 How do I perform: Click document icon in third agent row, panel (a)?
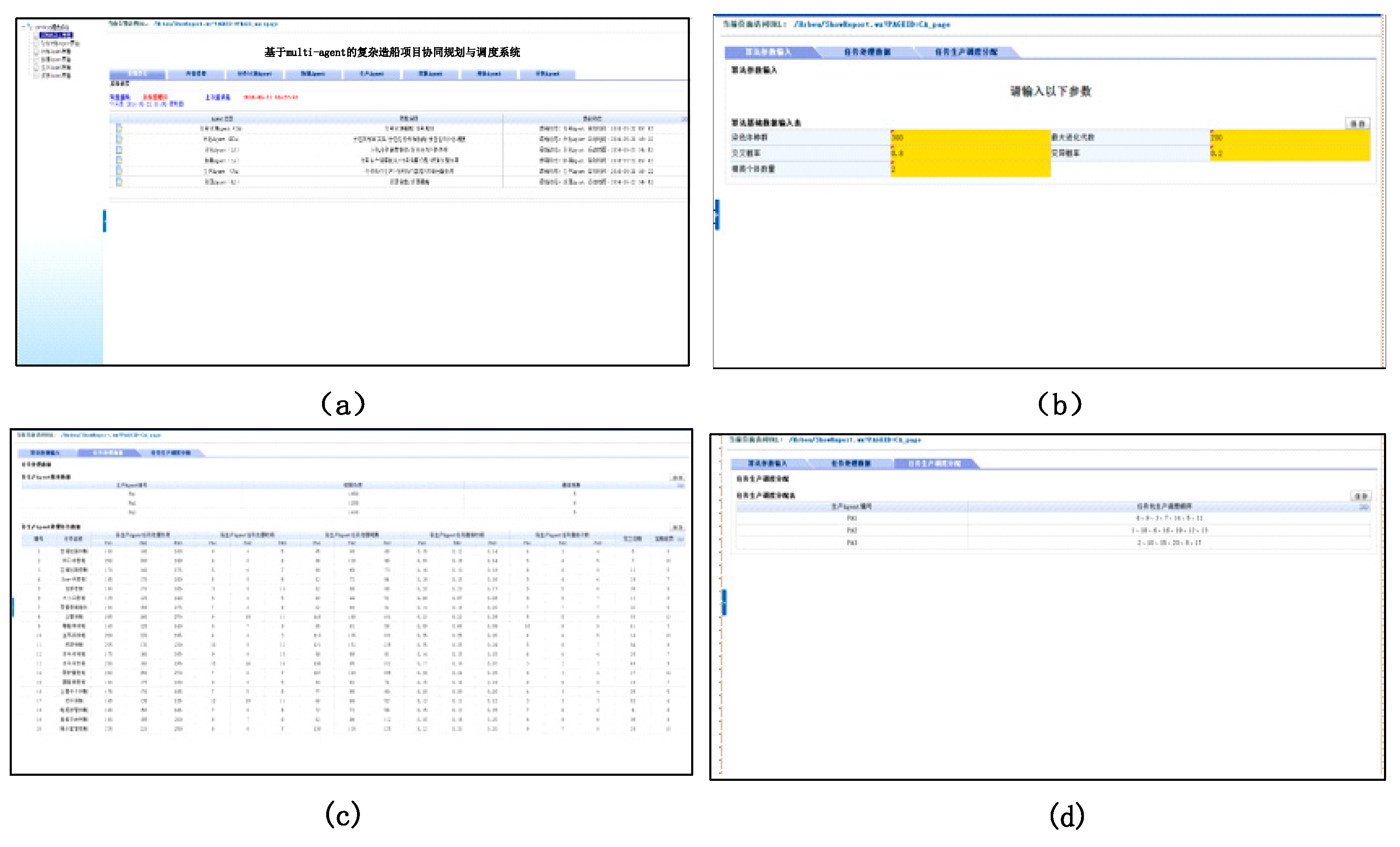pos(119,150)
